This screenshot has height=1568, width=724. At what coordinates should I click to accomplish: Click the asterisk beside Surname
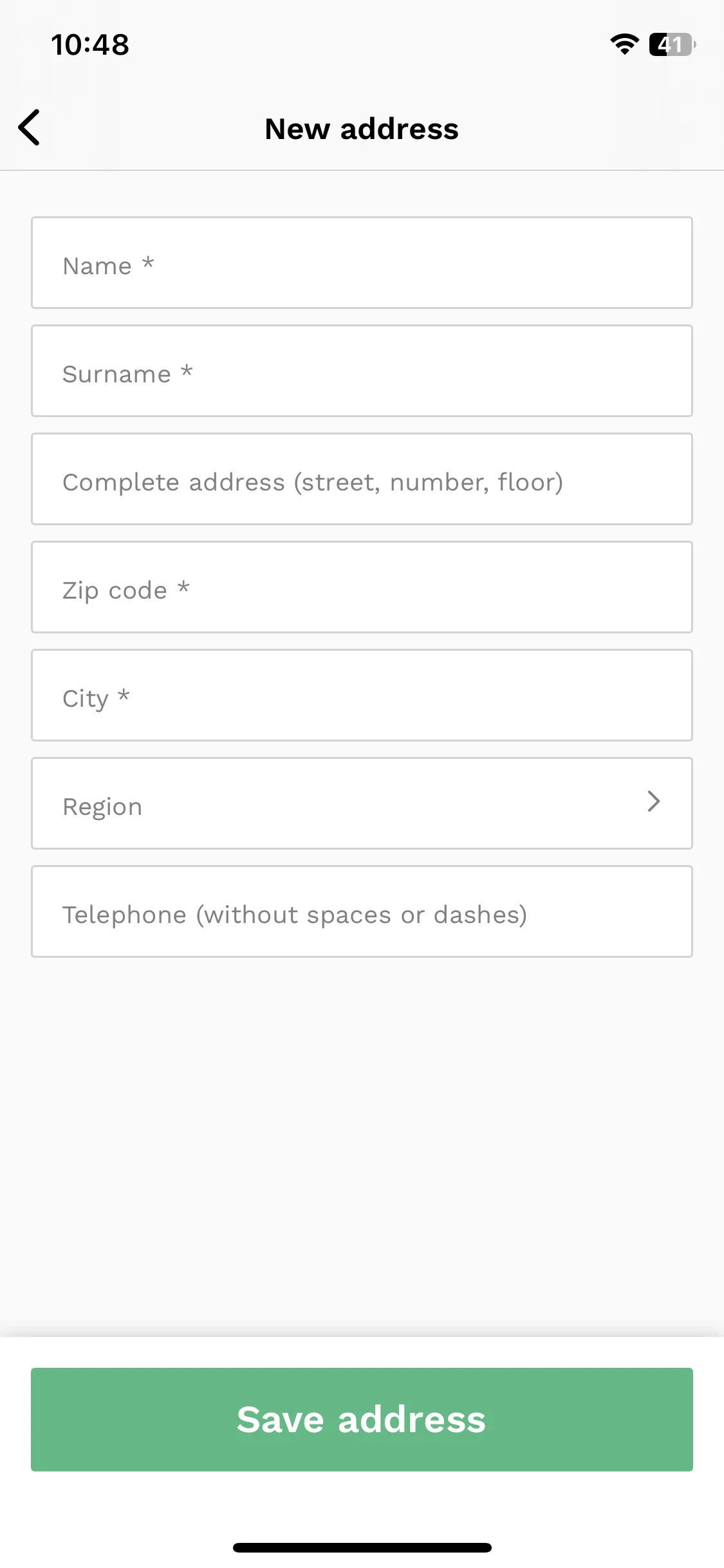(187, 370)
